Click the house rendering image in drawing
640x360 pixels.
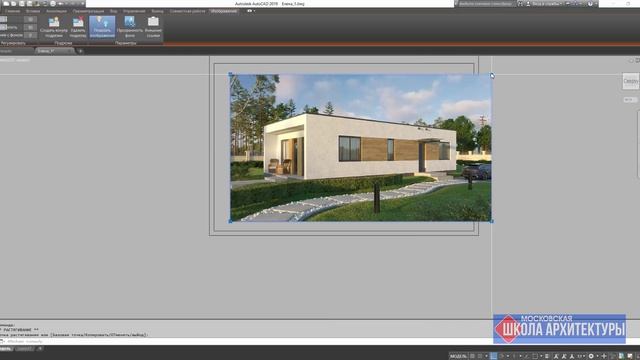361,148
